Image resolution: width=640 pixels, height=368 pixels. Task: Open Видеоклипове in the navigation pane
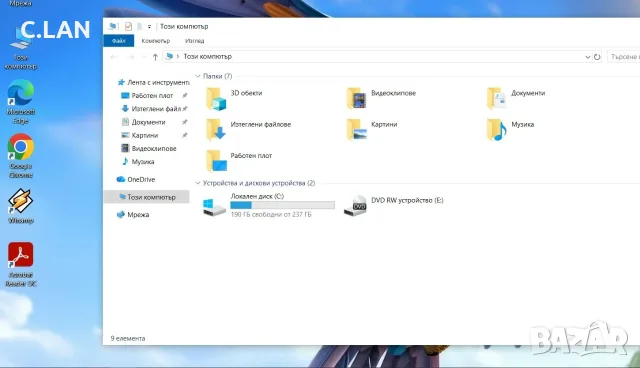[154, 149]
